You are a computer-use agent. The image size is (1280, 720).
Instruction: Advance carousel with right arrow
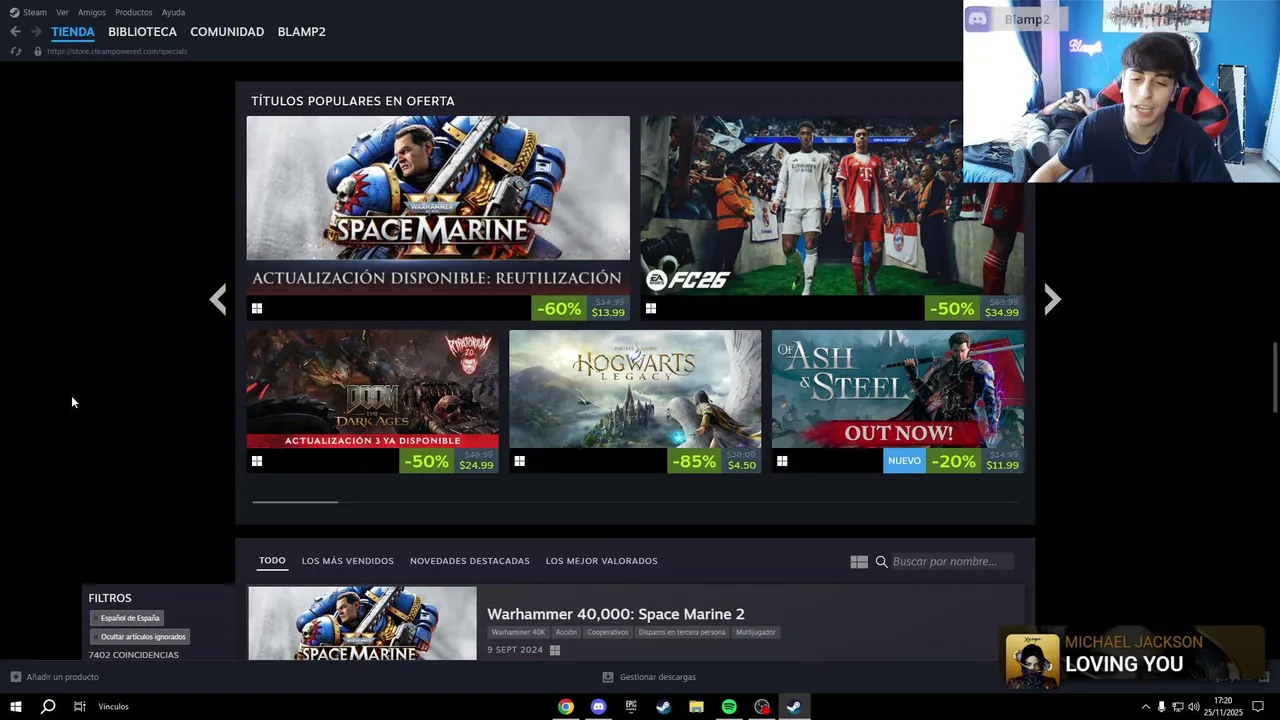(x=1051, y=299)
